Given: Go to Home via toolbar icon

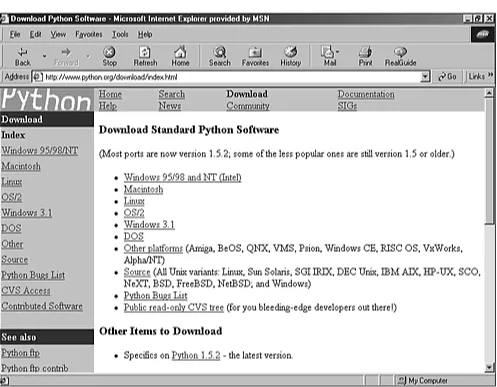Looking at the screenshot, I should click(180, 52).
